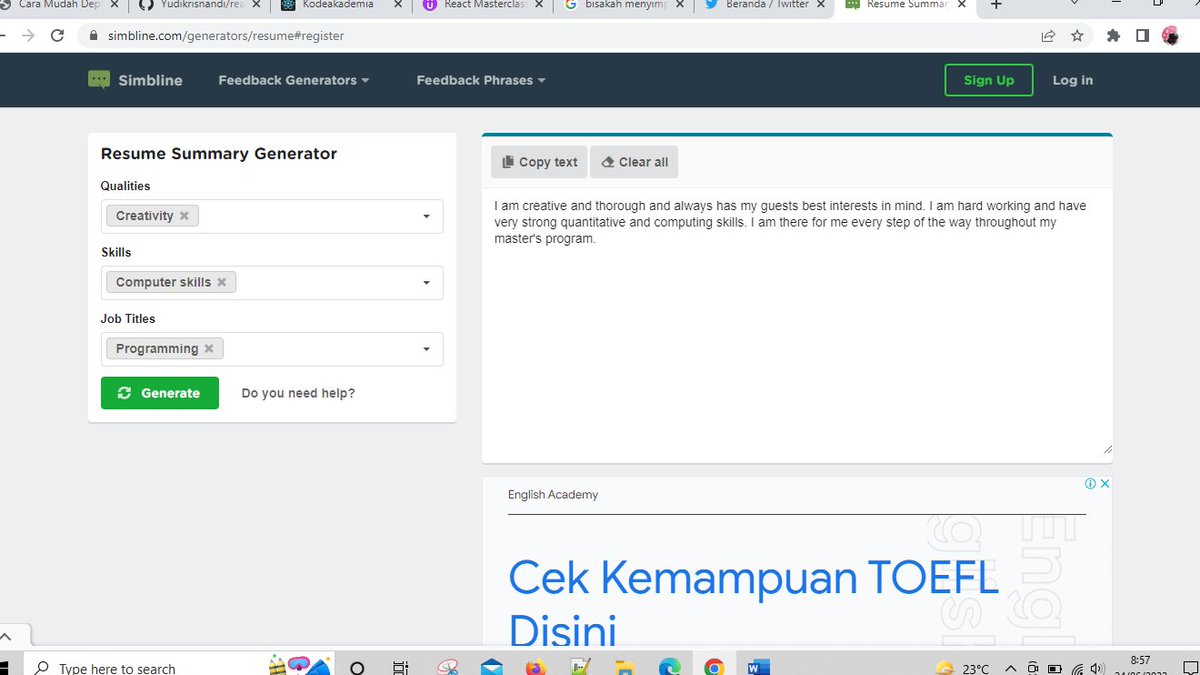Open File Explorer from the taskbar
Image resolution: width=1200 pixels, height=675 pixels.
click(625, 667)
